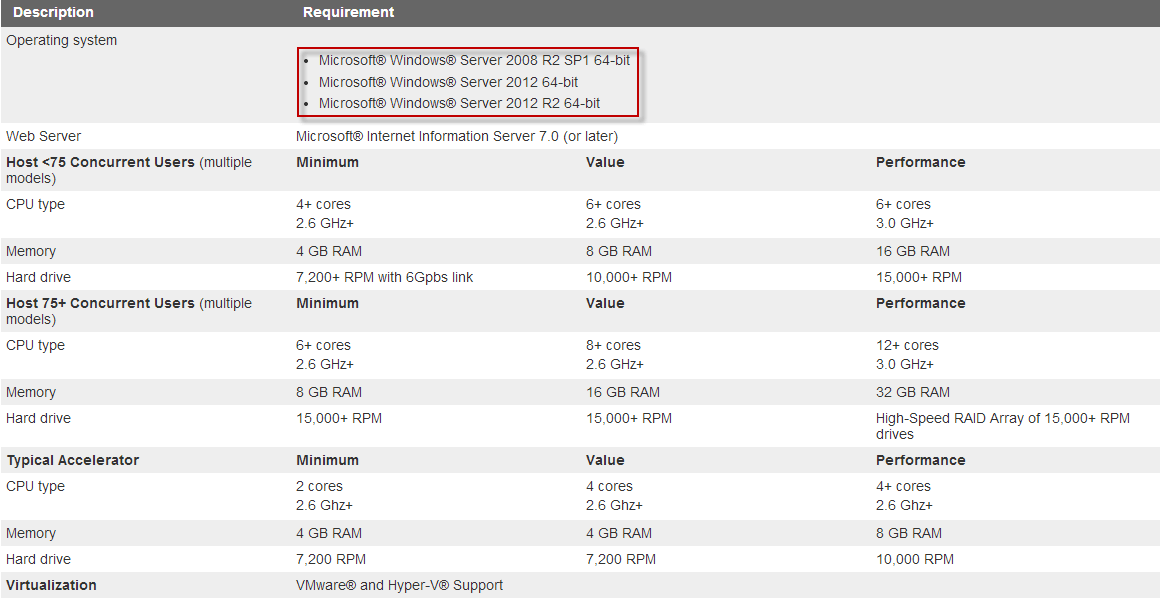
Task: Click "16 GB RAM" Value memory for Host 75+
Action: coord(623,393)
